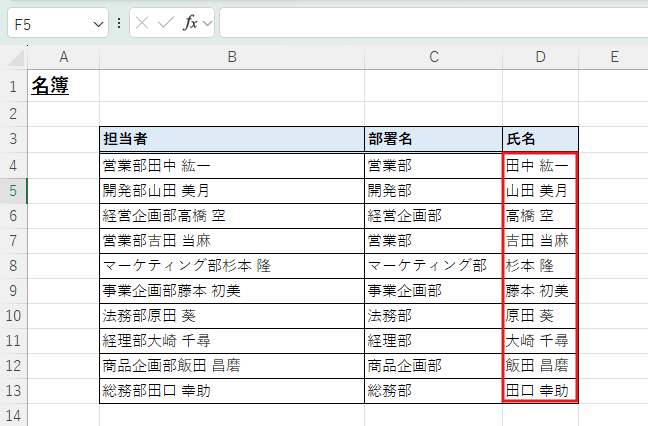
Task: Select the 田中 紘一 cell in 氏名 column
Action: (540, 165)
